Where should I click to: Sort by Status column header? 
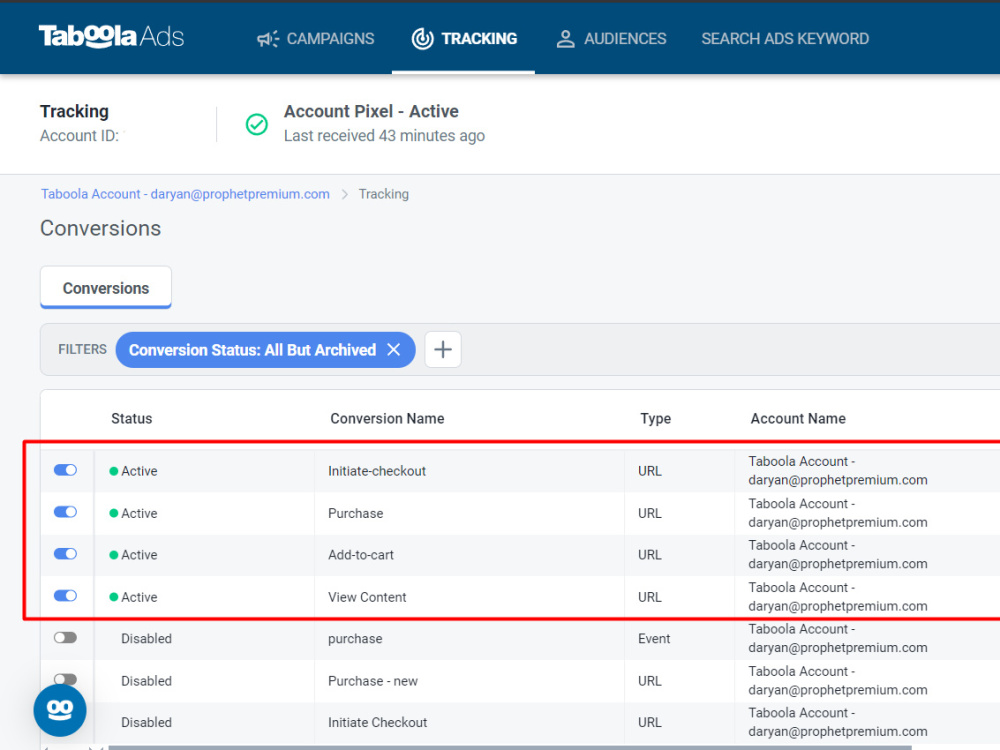[131, 418]
